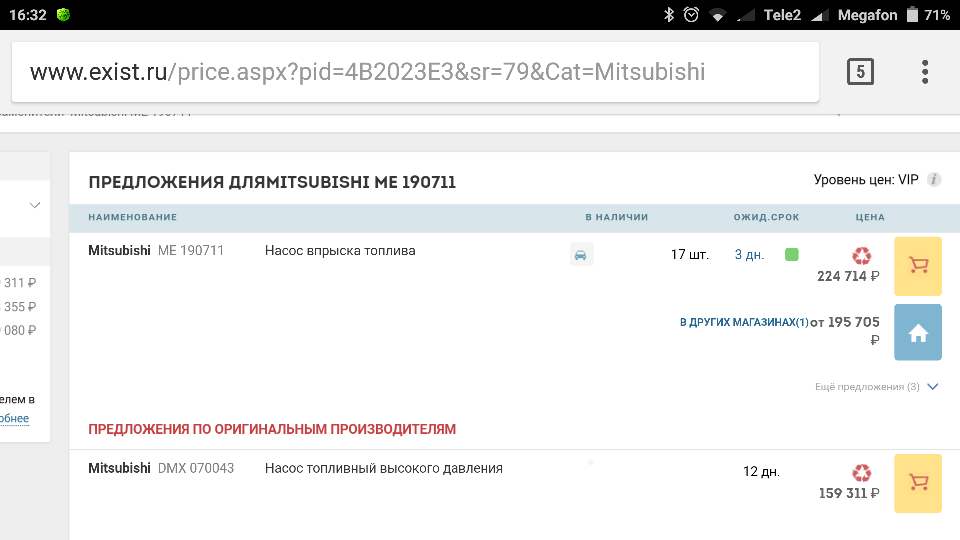Tap the alarm clock icon in status bar

tap(691, 15)
